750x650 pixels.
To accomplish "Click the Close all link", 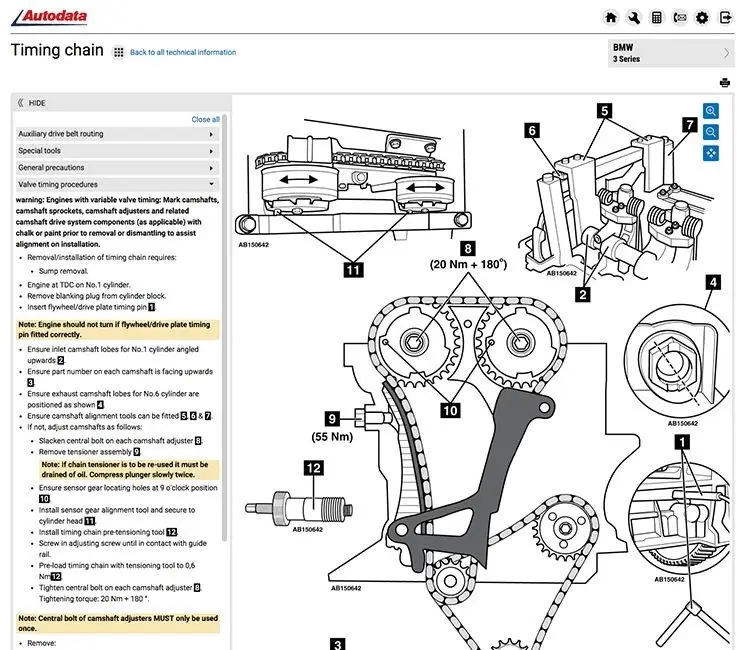I will [x=205, y=119].
